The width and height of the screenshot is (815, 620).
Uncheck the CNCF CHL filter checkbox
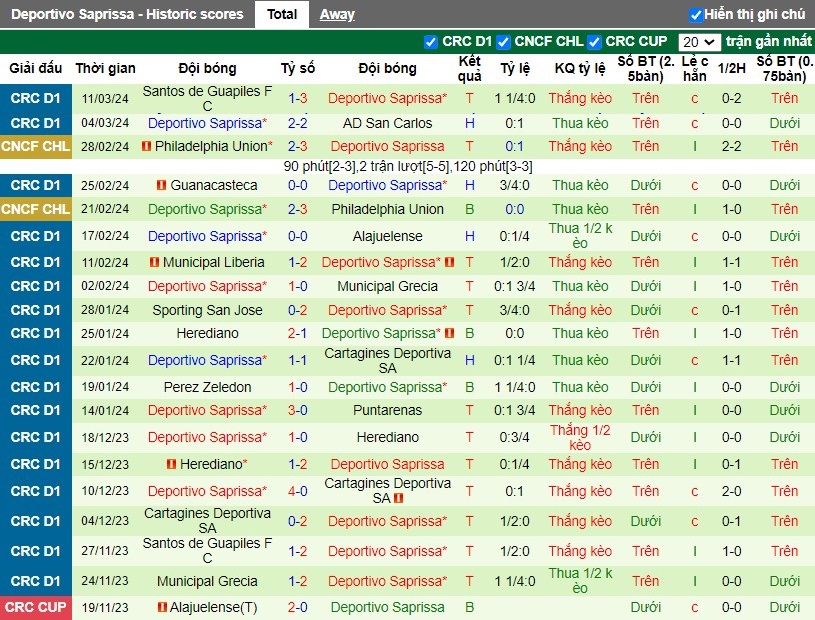tap(503, 42)
